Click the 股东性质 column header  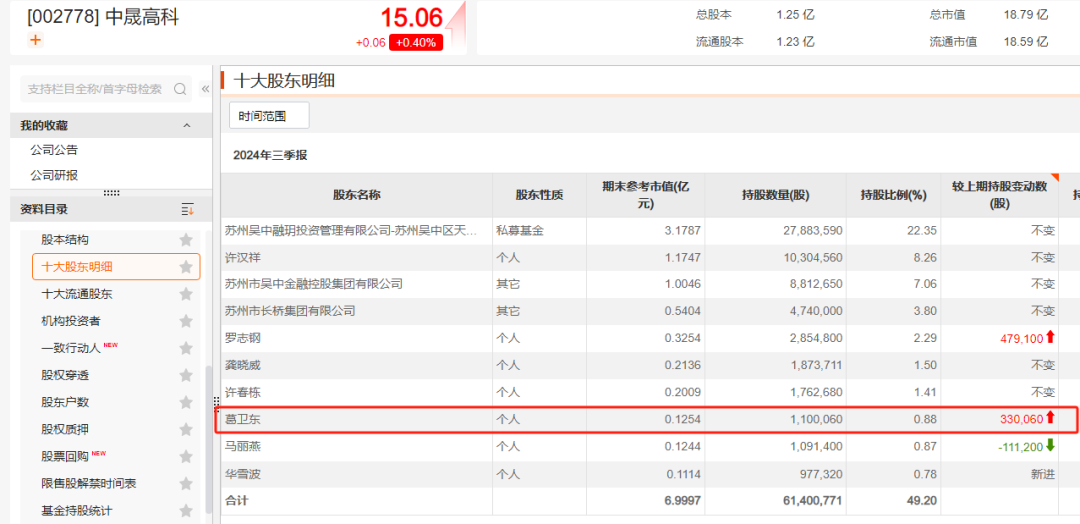(x=539, y=195)
